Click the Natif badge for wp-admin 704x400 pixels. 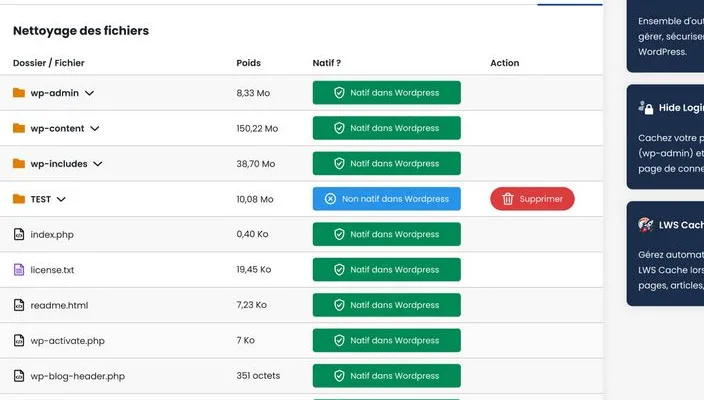tap(386, 93)
